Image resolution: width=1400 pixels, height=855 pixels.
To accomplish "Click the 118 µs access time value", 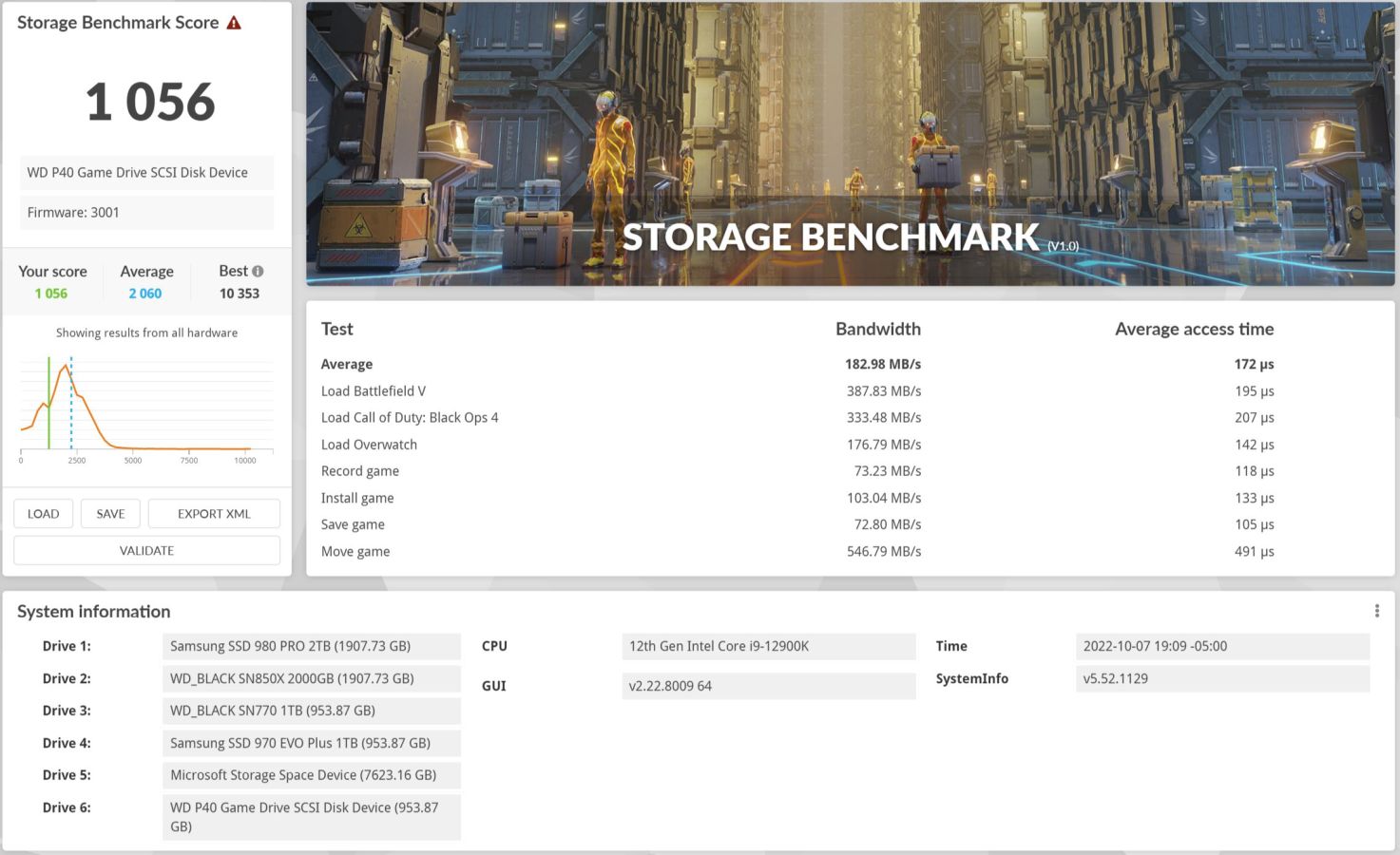I will (x=1255, y=471).
